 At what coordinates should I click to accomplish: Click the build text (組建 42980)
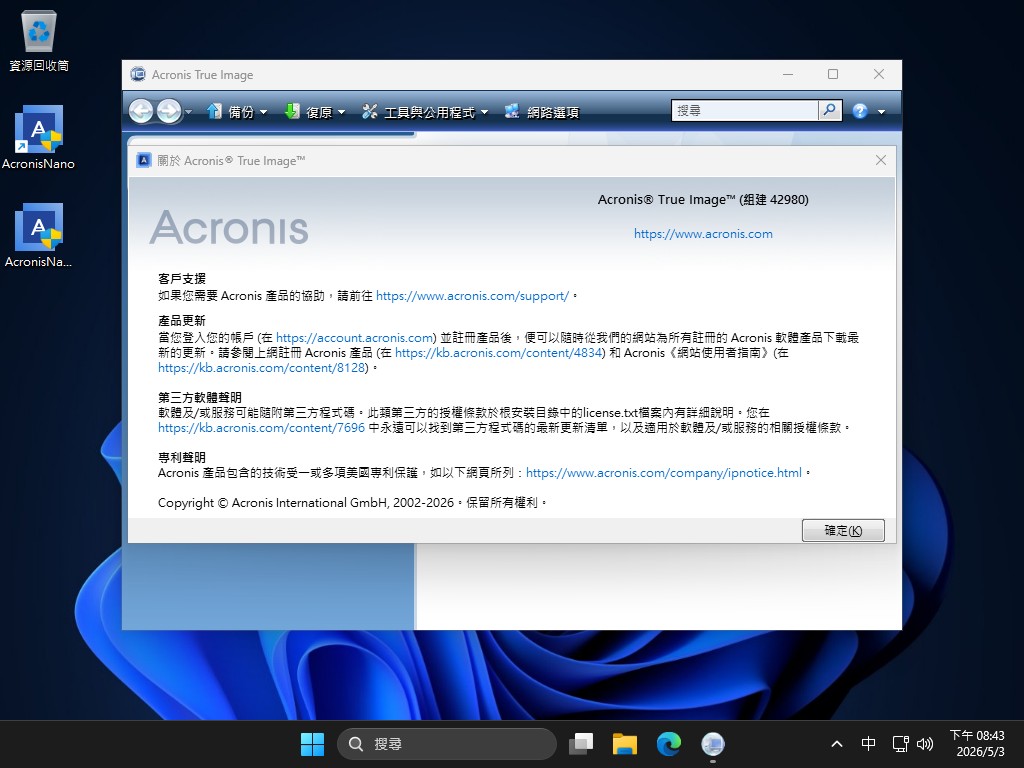(775, 200)
